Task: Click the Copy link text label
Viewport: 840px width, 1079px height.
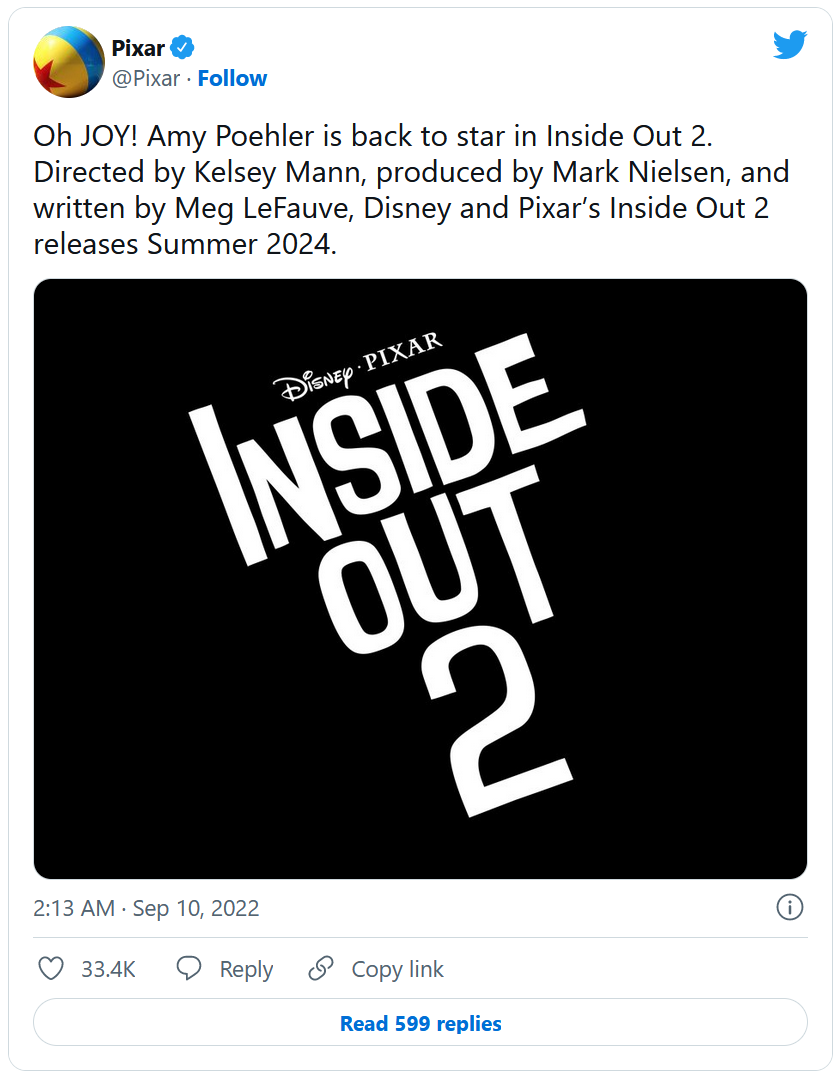Action: click(397, 969)
